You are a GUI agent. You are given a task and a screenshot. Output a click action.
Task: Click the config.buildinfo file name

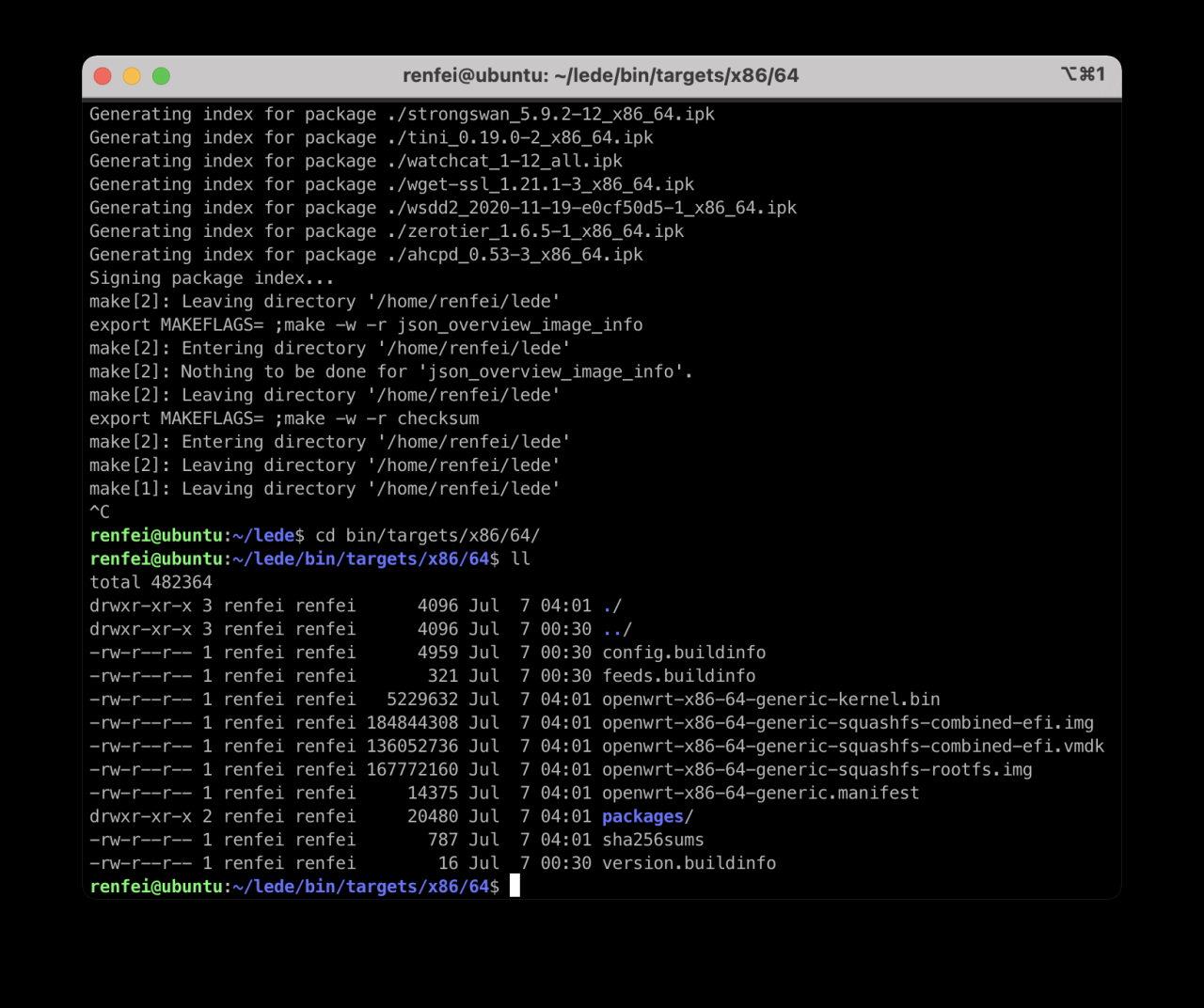point(684,653)
